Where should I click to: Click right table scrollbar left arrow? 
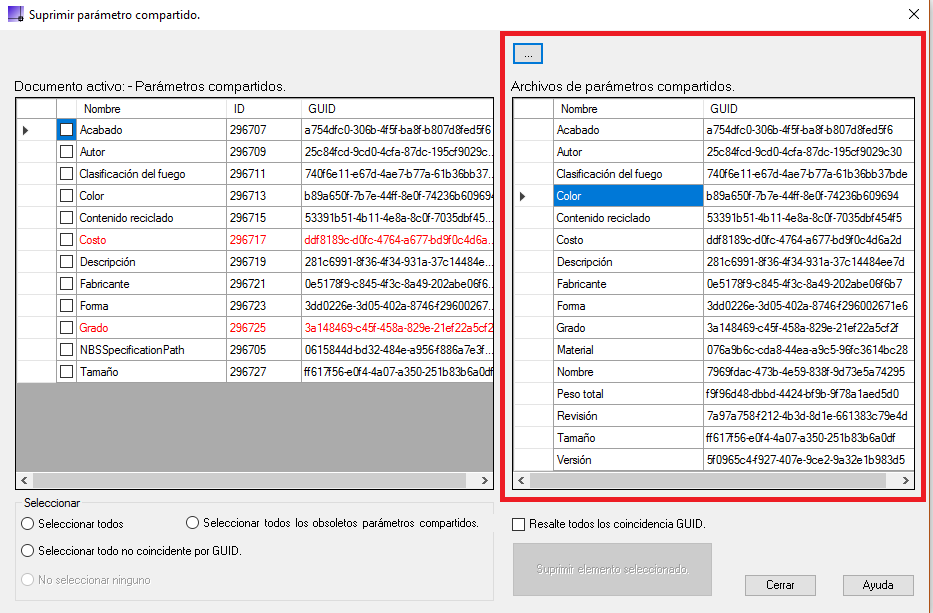pyautogui.click(x=521, y=480)
